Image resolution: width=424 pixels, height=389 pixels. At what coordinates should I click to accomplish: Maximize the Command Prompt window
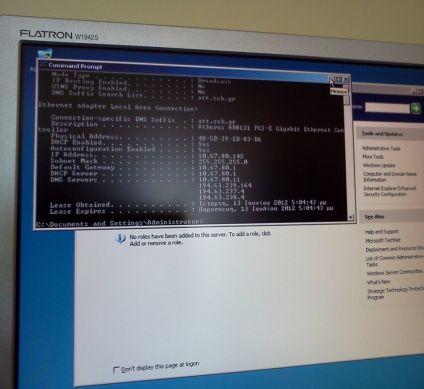click(339, 79)
